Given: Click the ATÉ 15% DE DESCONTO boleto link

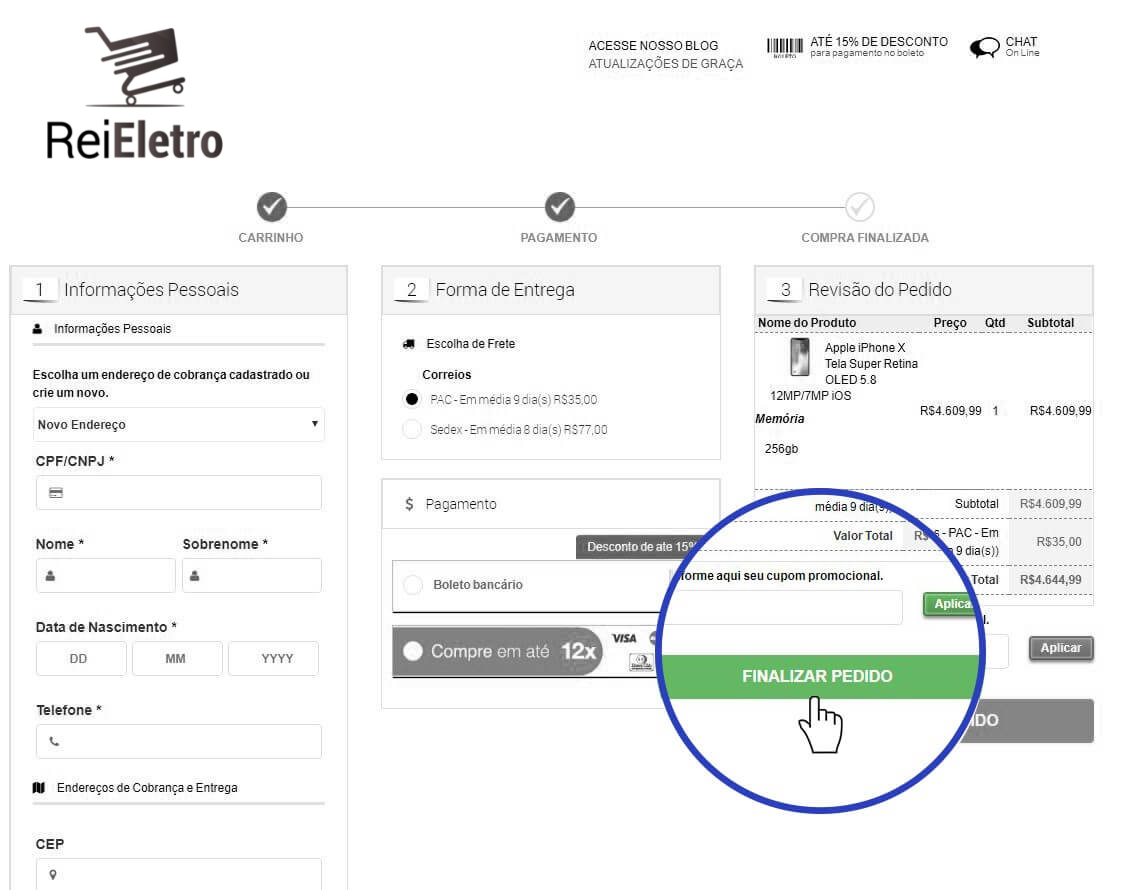Looking at the screenshot, I should [x=879, y=46].
